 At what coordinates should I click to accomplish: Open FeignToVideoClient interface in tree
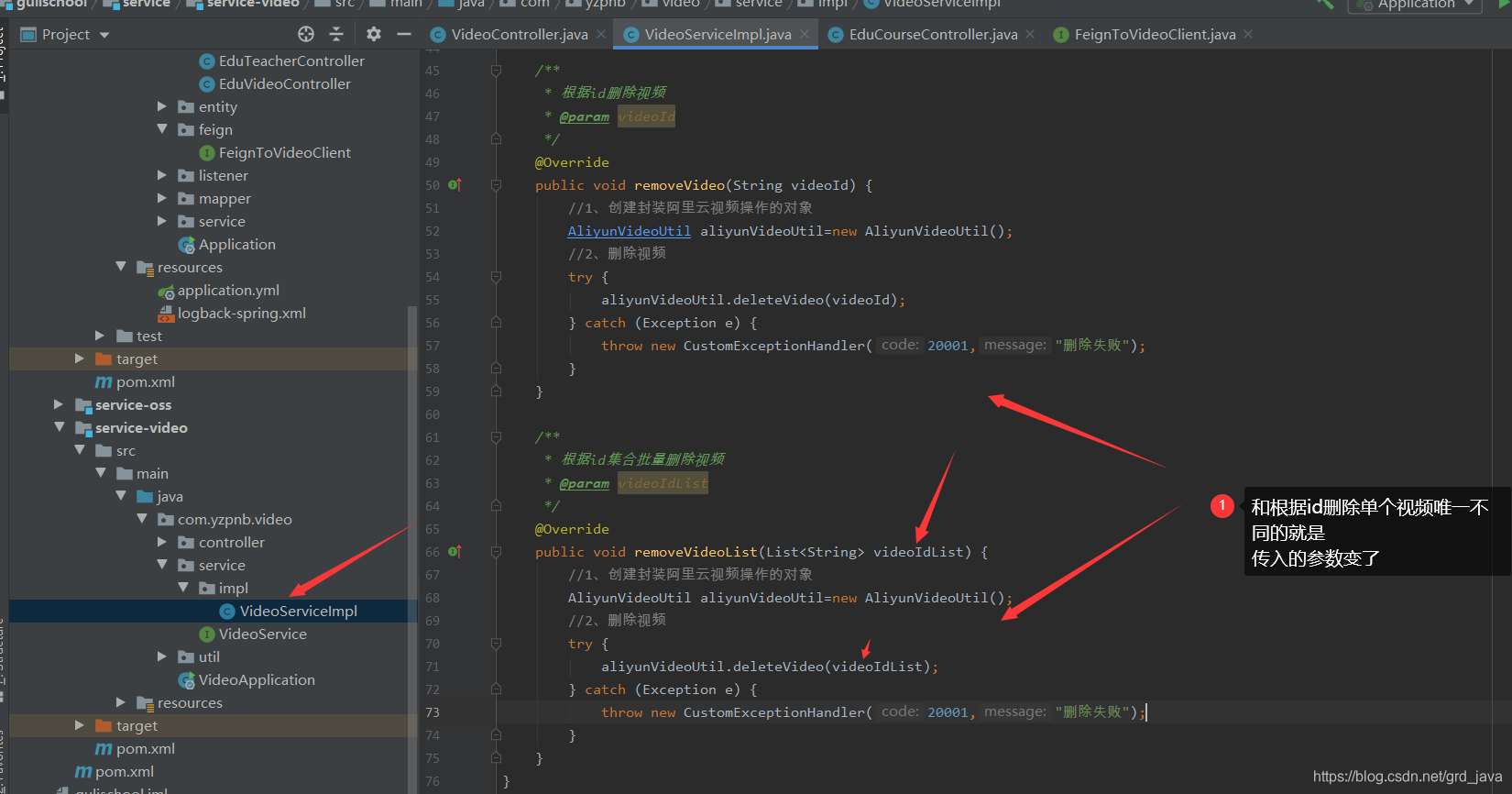(285, 152)
